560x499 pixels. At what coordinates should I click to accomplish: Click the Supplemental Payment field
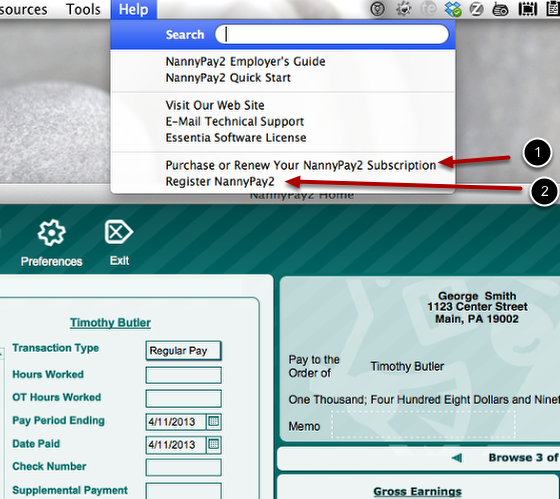click(184, 491)
